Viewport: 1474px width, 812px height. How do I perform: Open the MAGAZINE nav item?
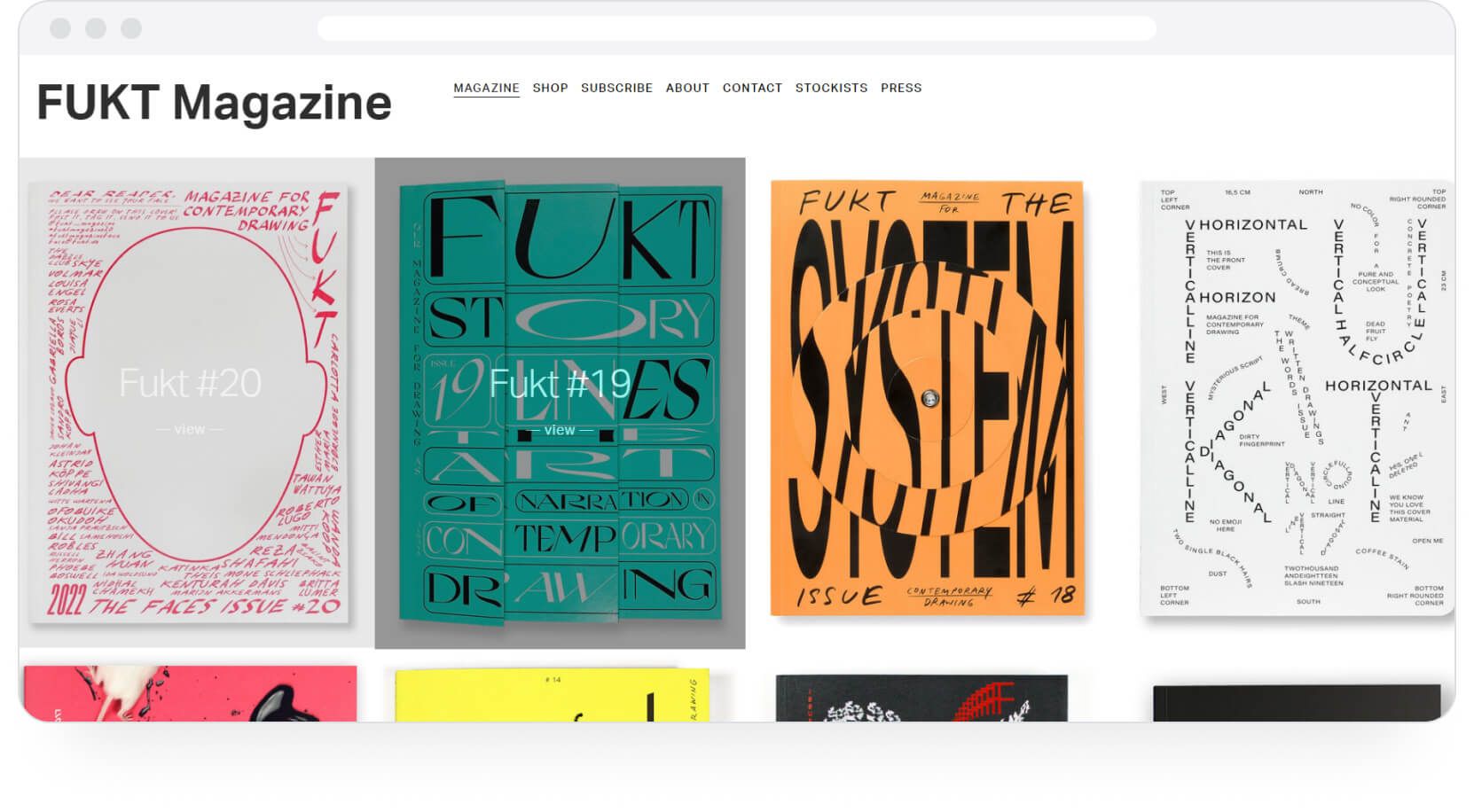point(486,88)
